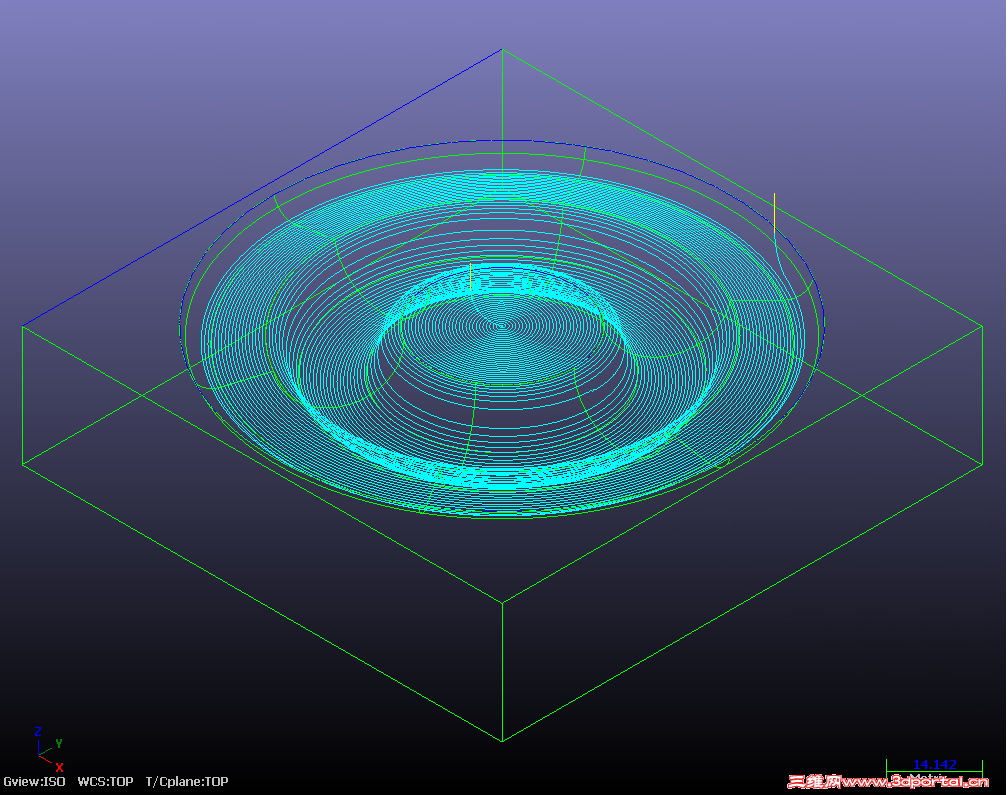Click the top corner of the green stock box
The height and width of the screenshot is (795, 1008).
click(501, 47)
